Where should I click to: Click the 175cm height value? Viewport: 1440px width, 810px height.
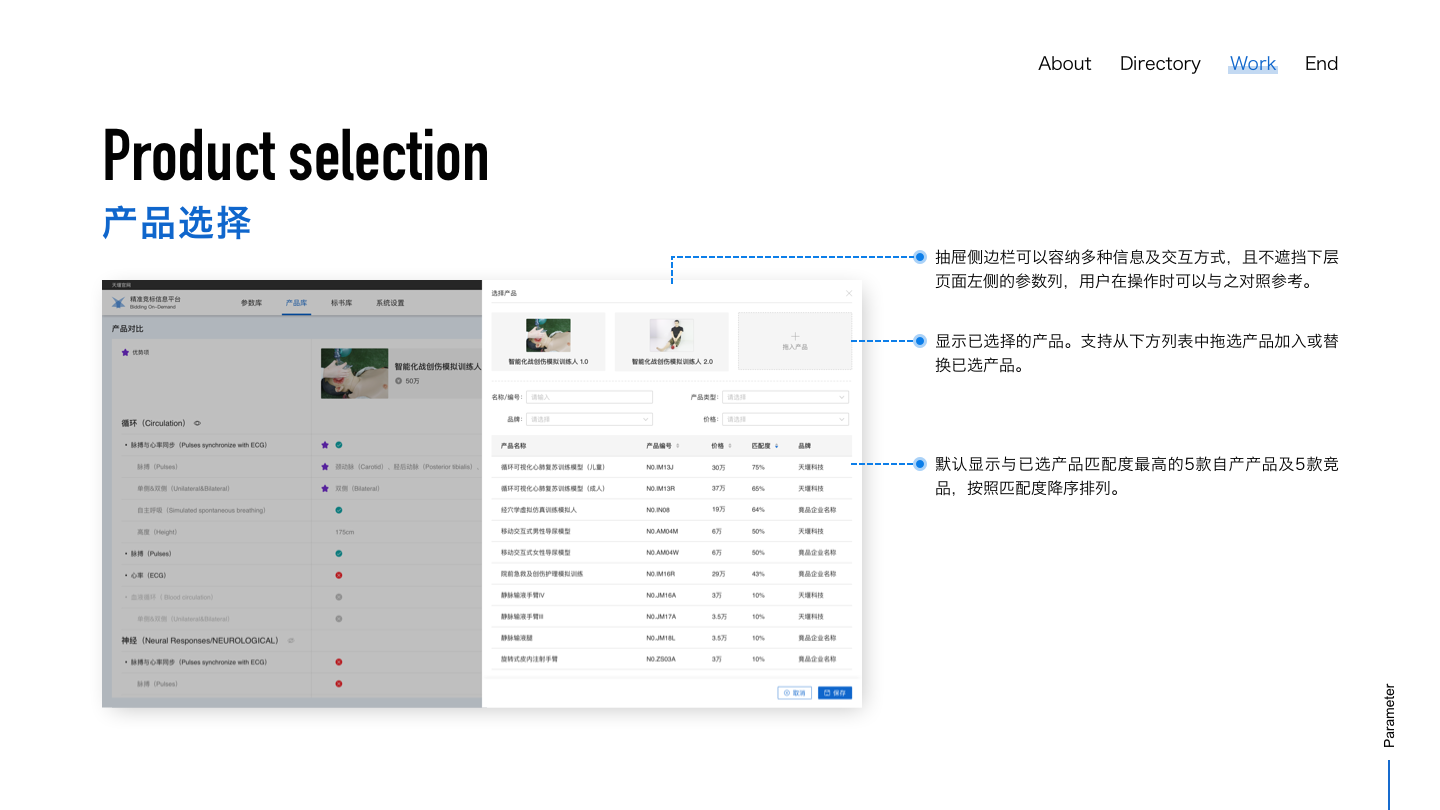[345, 532]
